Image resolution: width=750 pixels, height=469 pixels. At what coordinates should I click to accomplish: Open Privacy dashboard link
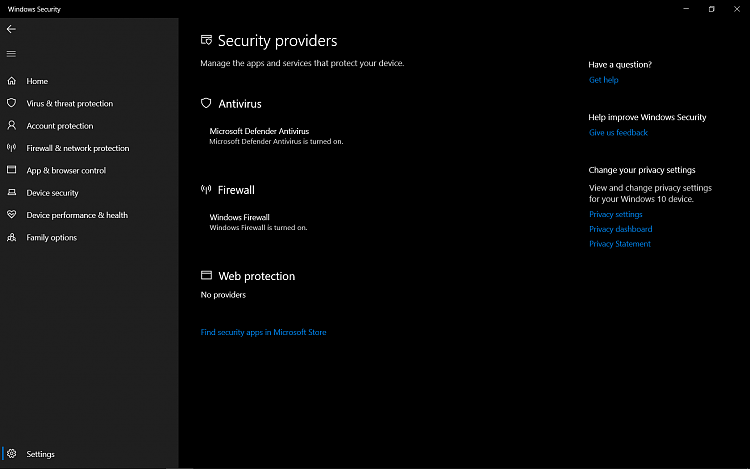coord(620,229)
